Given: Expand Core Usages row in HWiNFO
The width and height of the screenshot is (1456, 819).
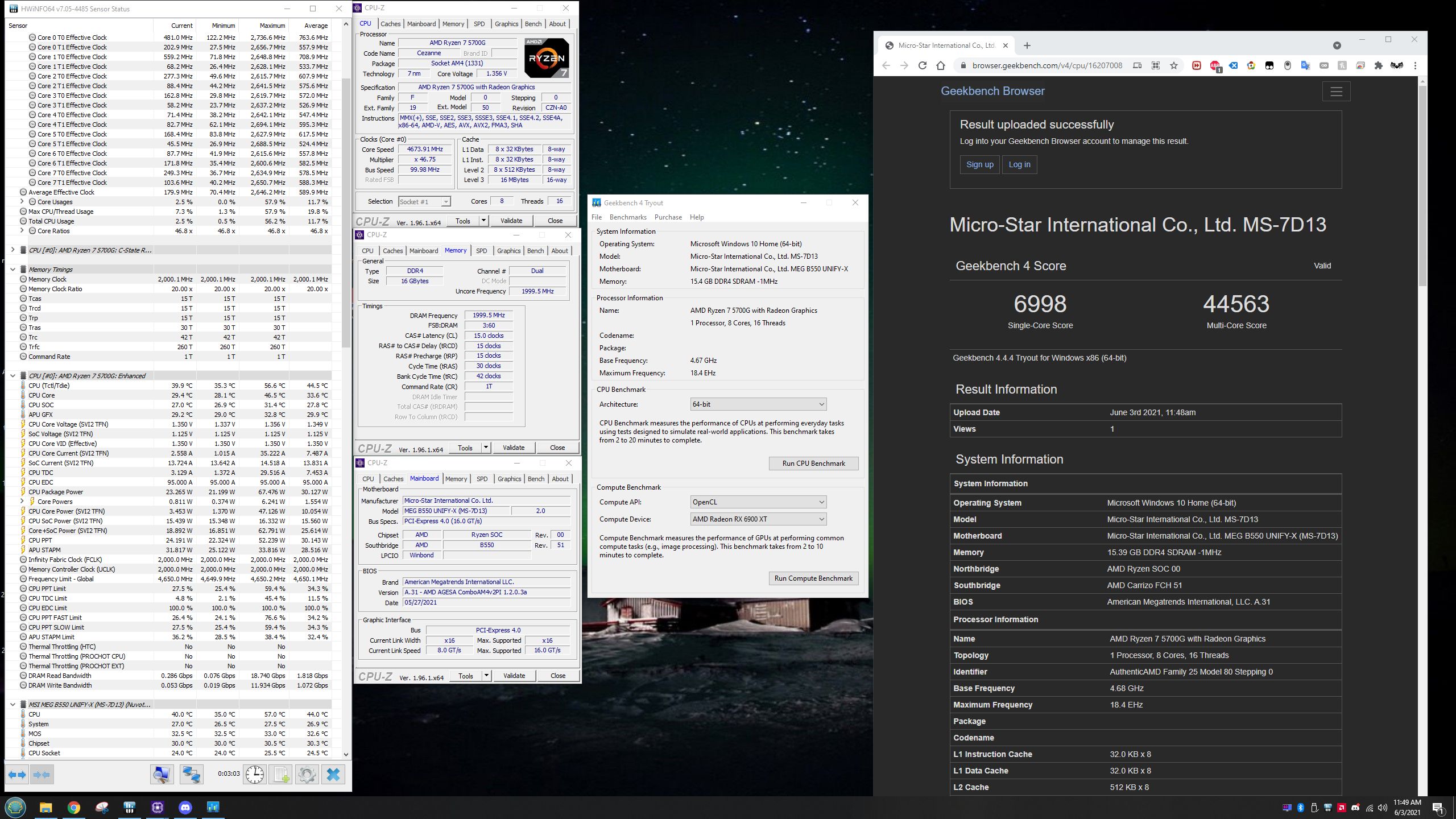Looking at the screenshot, I should point(22,202).
